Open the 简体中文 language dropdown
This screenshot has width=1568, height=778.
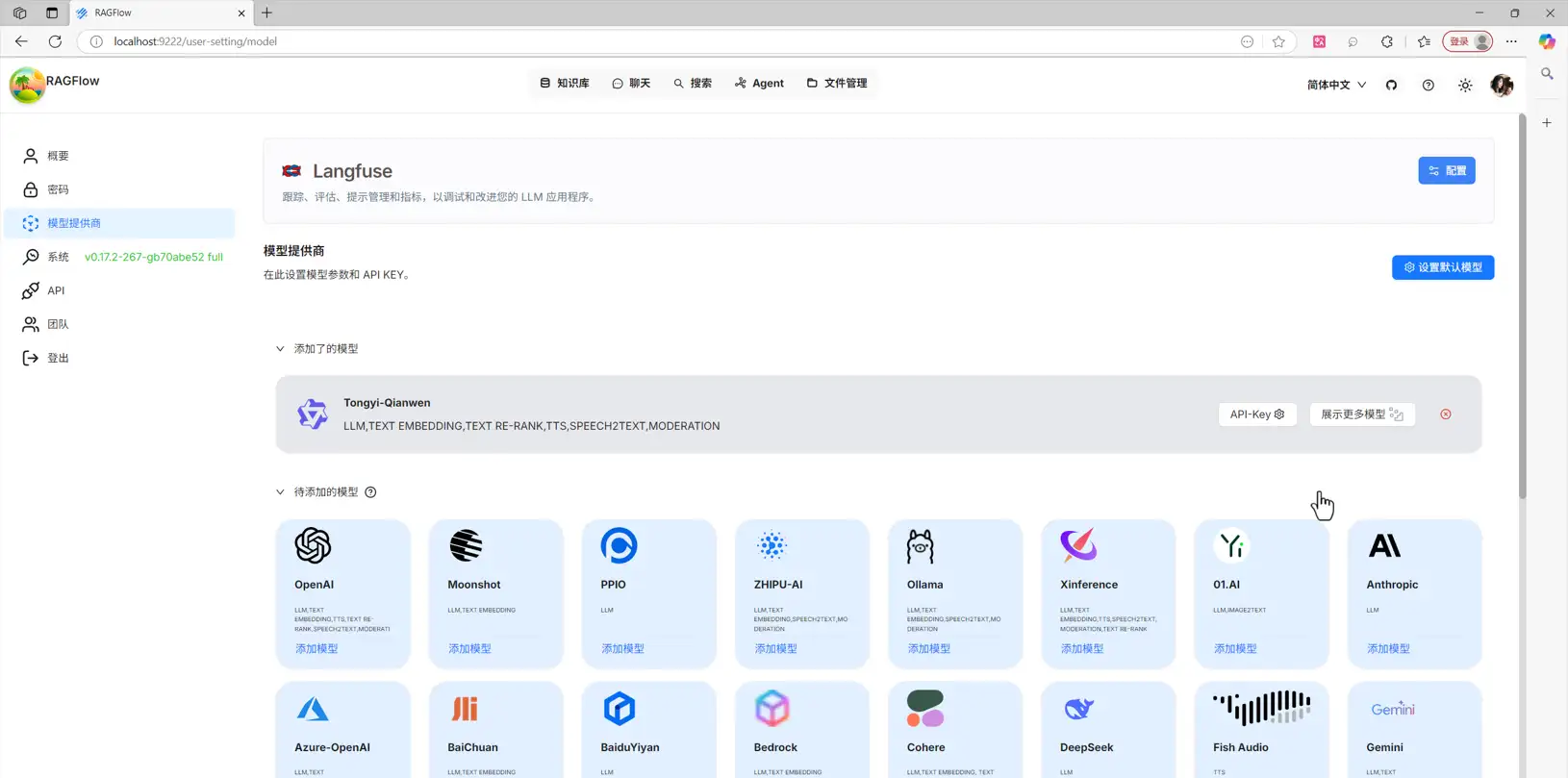1335,85
